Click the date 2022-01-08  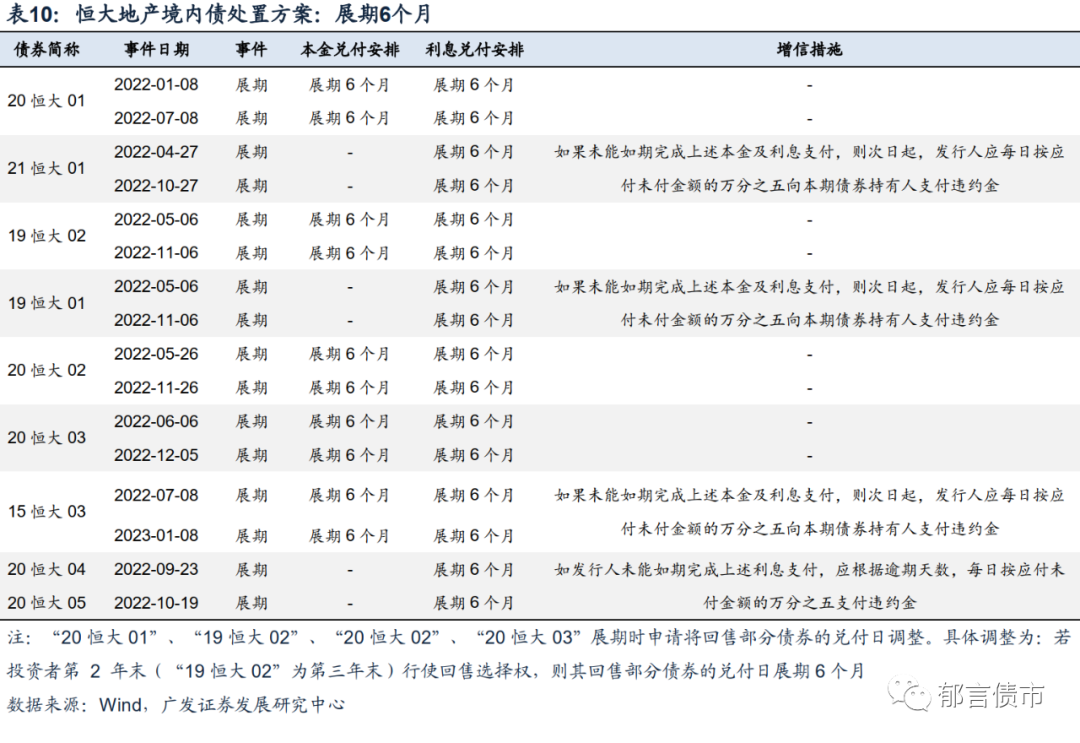tap(156, 85)
